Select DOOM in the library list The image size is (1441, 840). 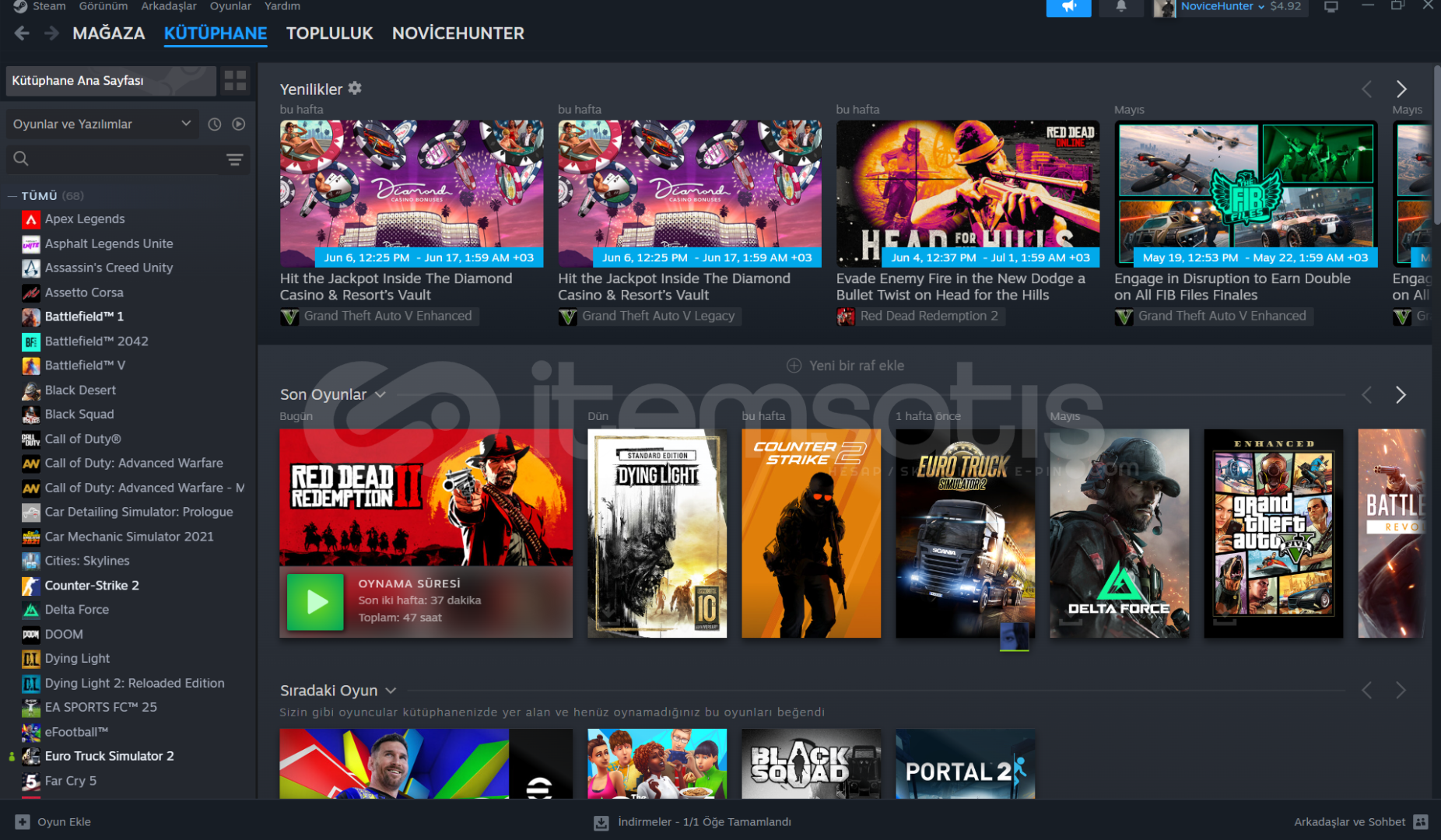(x=63, y=635)
